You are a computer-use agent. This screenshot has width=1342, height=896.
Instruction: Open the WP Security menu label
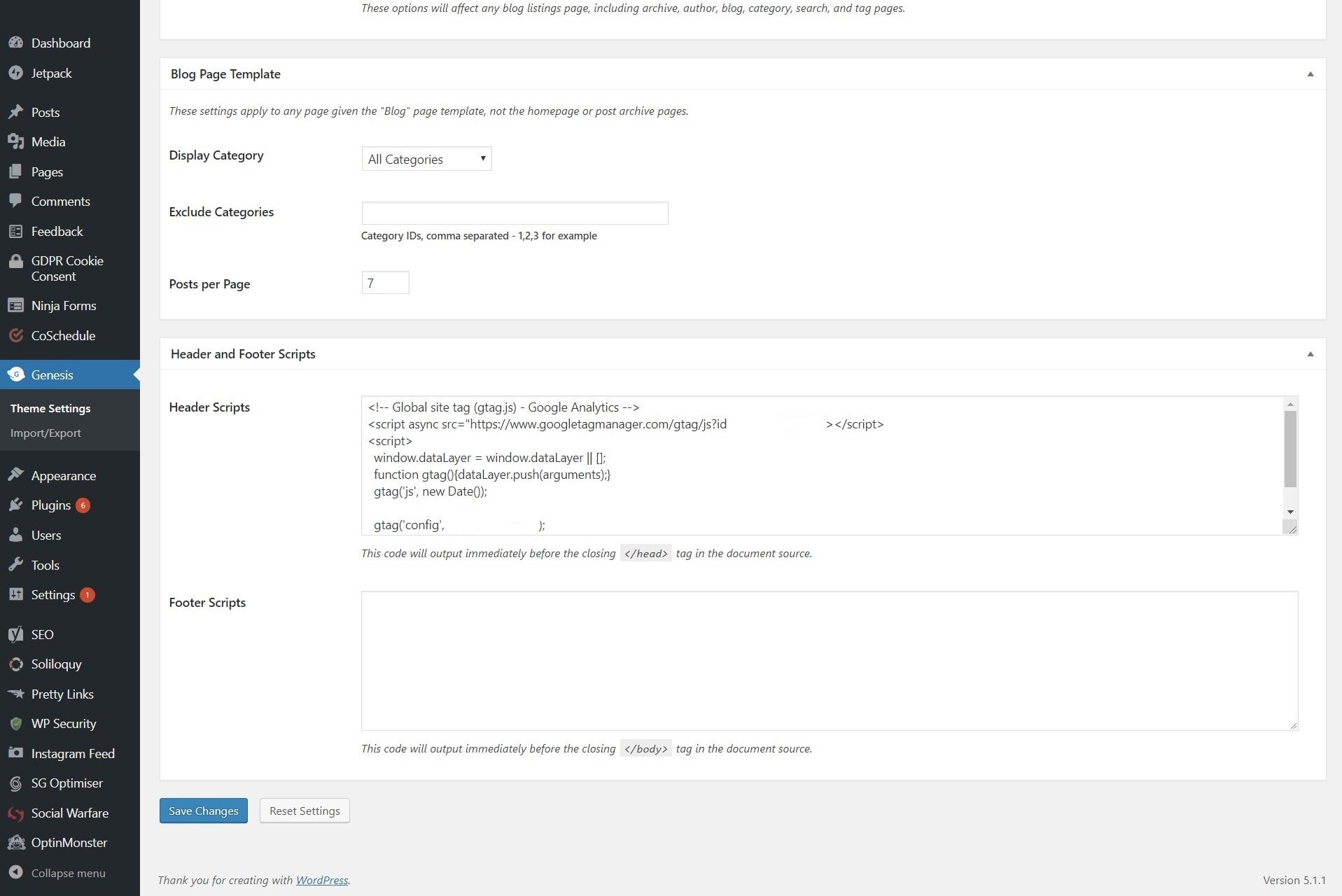click(x=64, y=723)
